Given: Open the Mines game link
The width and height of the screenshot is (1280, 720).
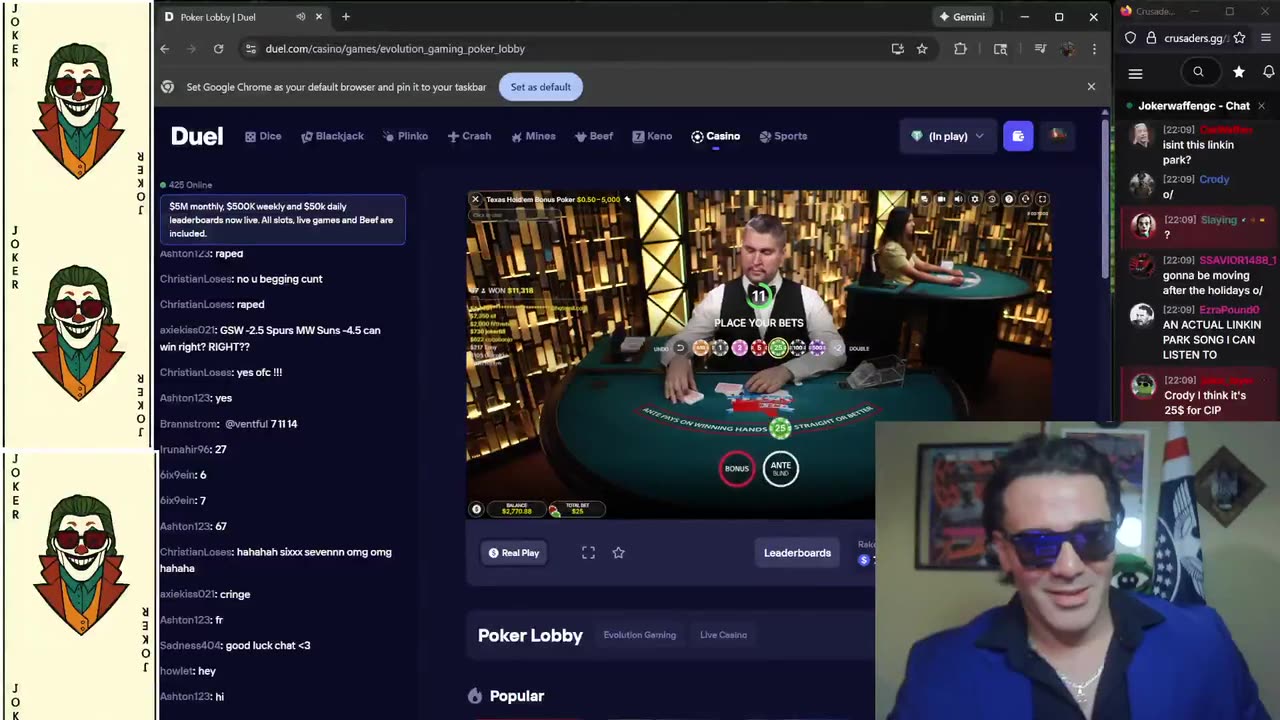Looking at the screenshot, I should coord(533,136).
